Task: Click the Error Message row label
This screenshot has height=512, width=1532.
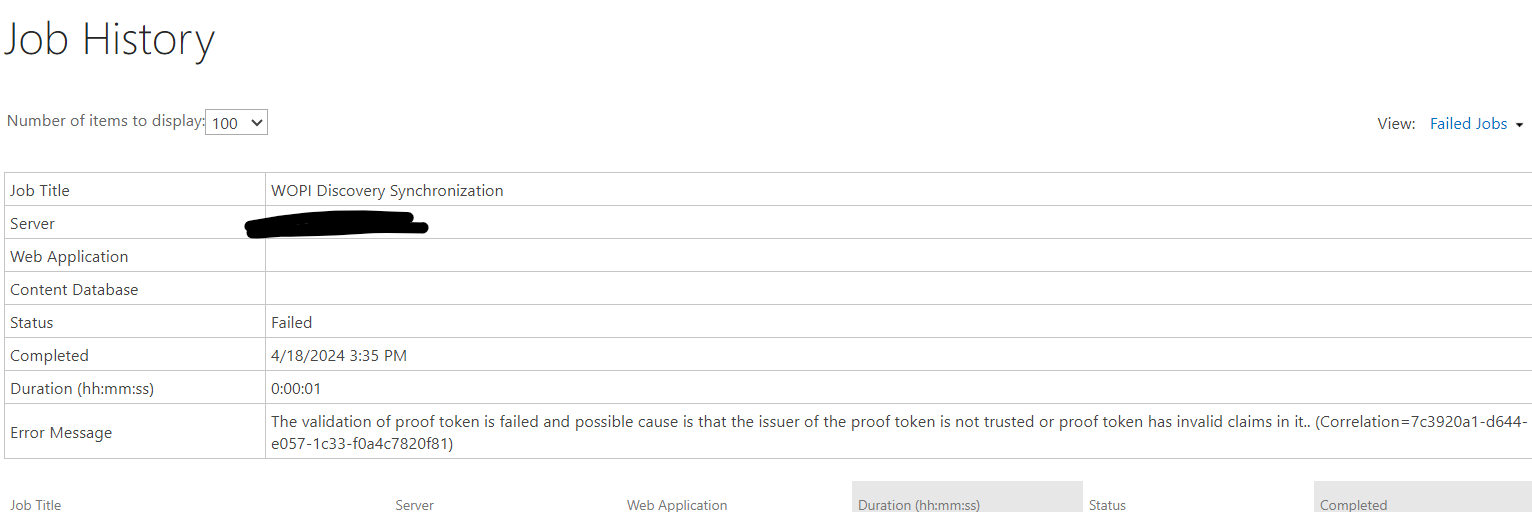Action: tap(61, 432)
